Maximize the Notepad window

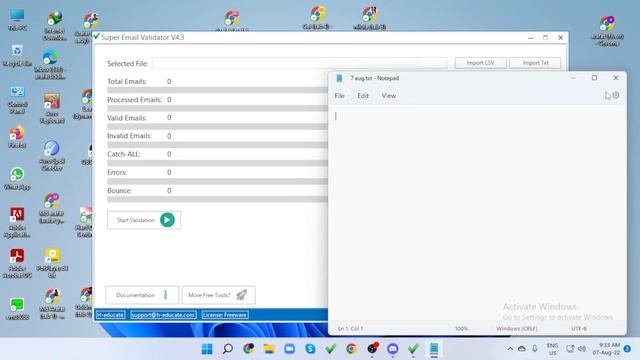coord(594,78)
